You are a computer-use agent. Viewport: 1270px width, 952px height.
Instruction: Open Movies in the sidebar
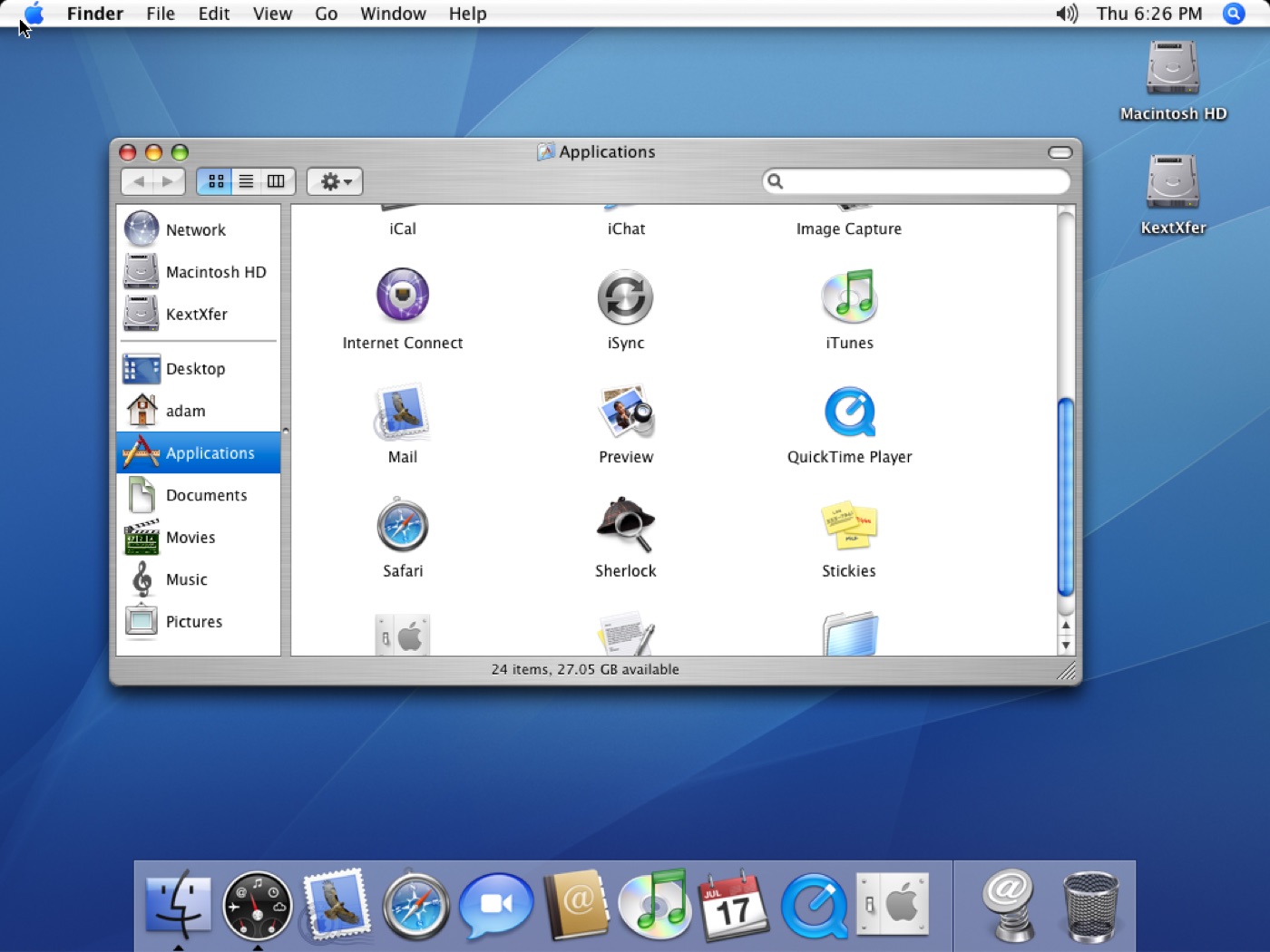tap(199, 537)
